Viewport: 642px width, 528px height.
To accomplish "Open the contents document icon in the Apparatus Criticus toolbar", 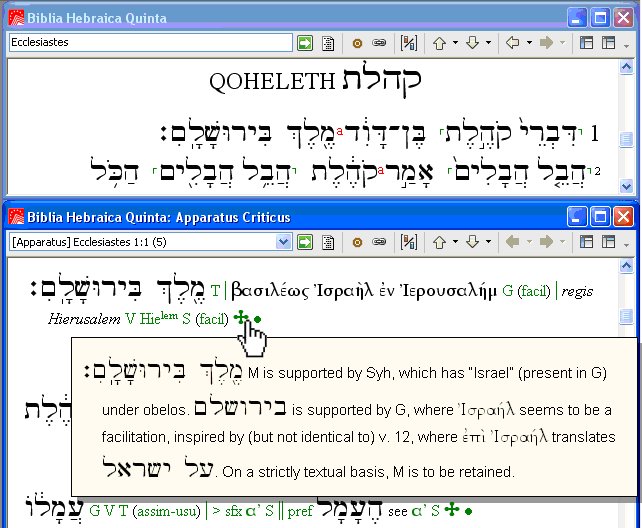I will coord(328,242).
